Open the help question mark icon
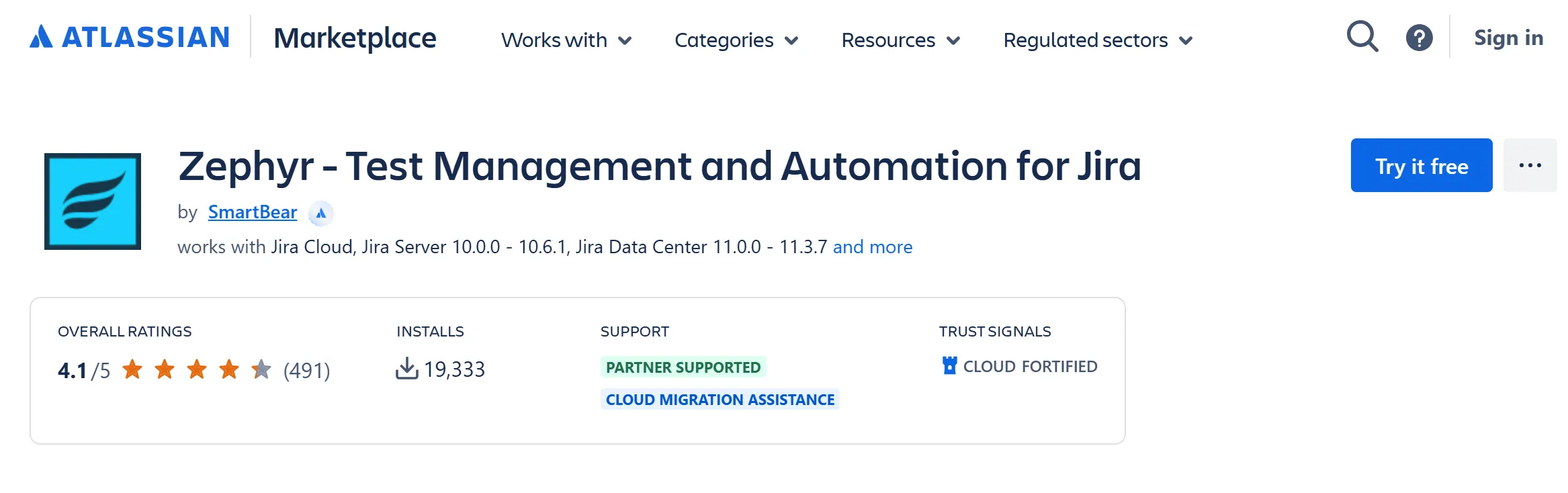Image resolution: width=1568 pixels, height=493 pixels. tap(1419, 38)
